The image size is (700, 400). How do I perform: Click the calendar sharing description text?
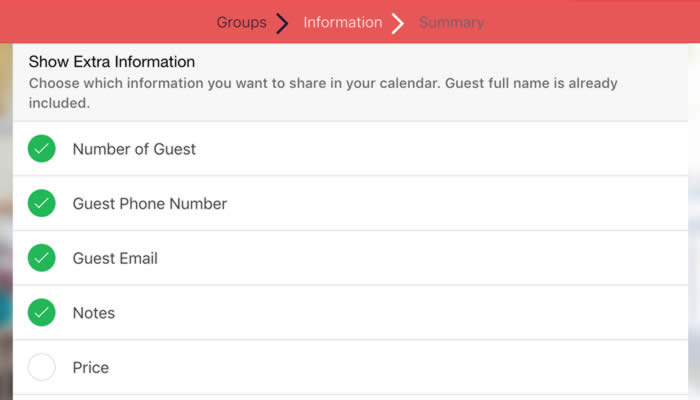(323, 93)
